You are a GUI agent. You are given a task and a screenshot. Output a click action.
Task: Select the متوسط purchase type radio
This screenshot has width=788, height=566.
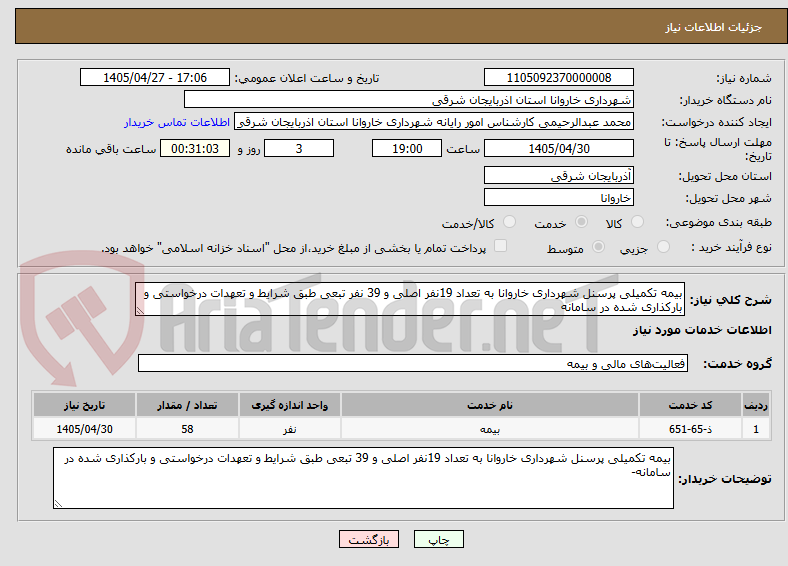(x=599, y=246)
